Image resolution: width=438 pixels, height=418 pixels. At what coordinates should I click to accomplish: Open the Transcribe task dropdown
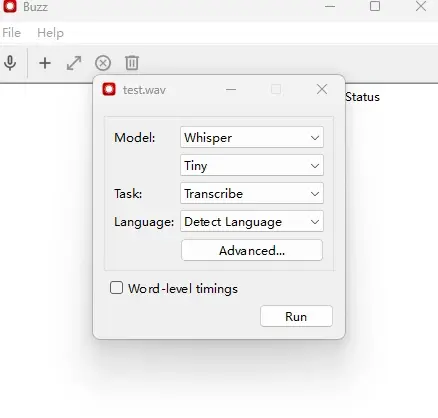click(252, 193)
